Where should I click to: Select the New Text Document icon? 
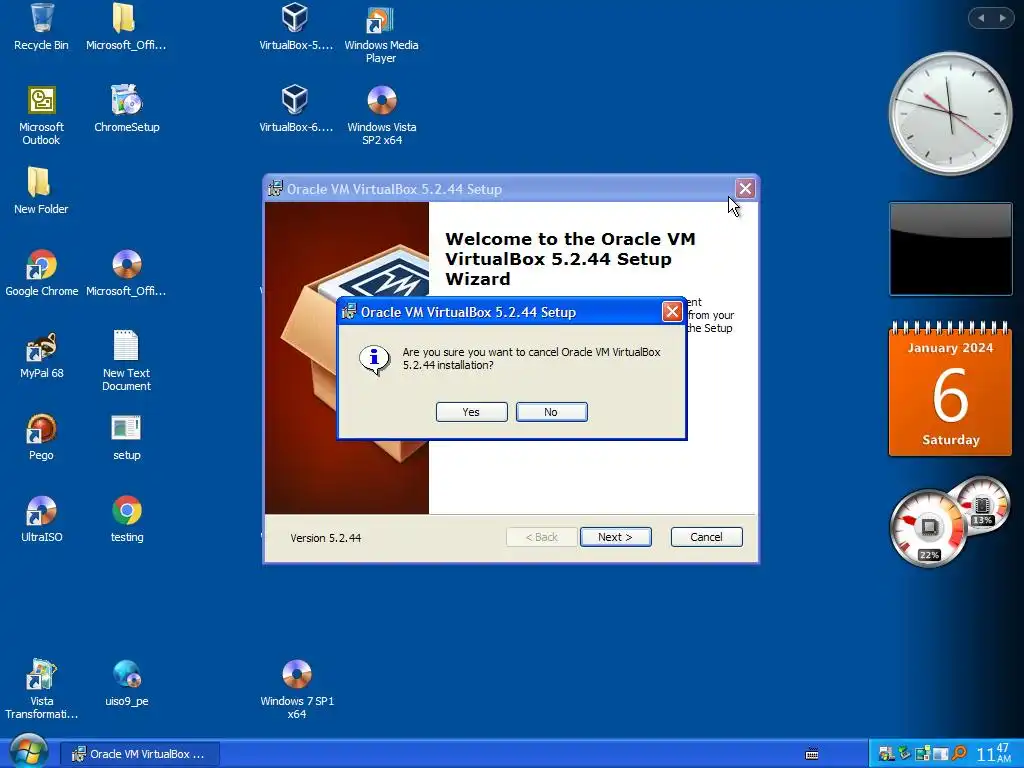126,361
